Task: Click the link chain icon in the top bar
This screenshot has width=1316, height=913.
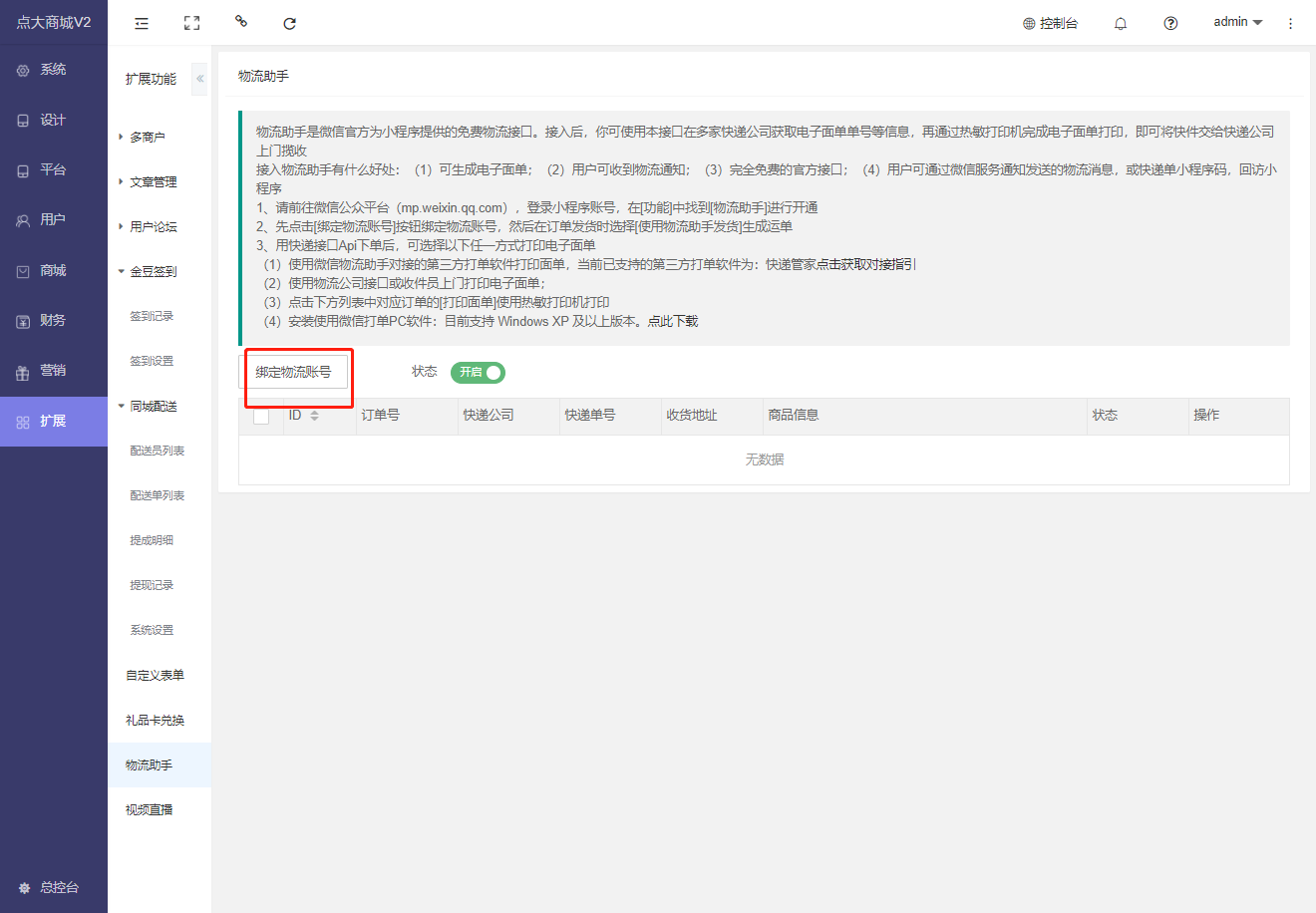Action: point(241,21)
